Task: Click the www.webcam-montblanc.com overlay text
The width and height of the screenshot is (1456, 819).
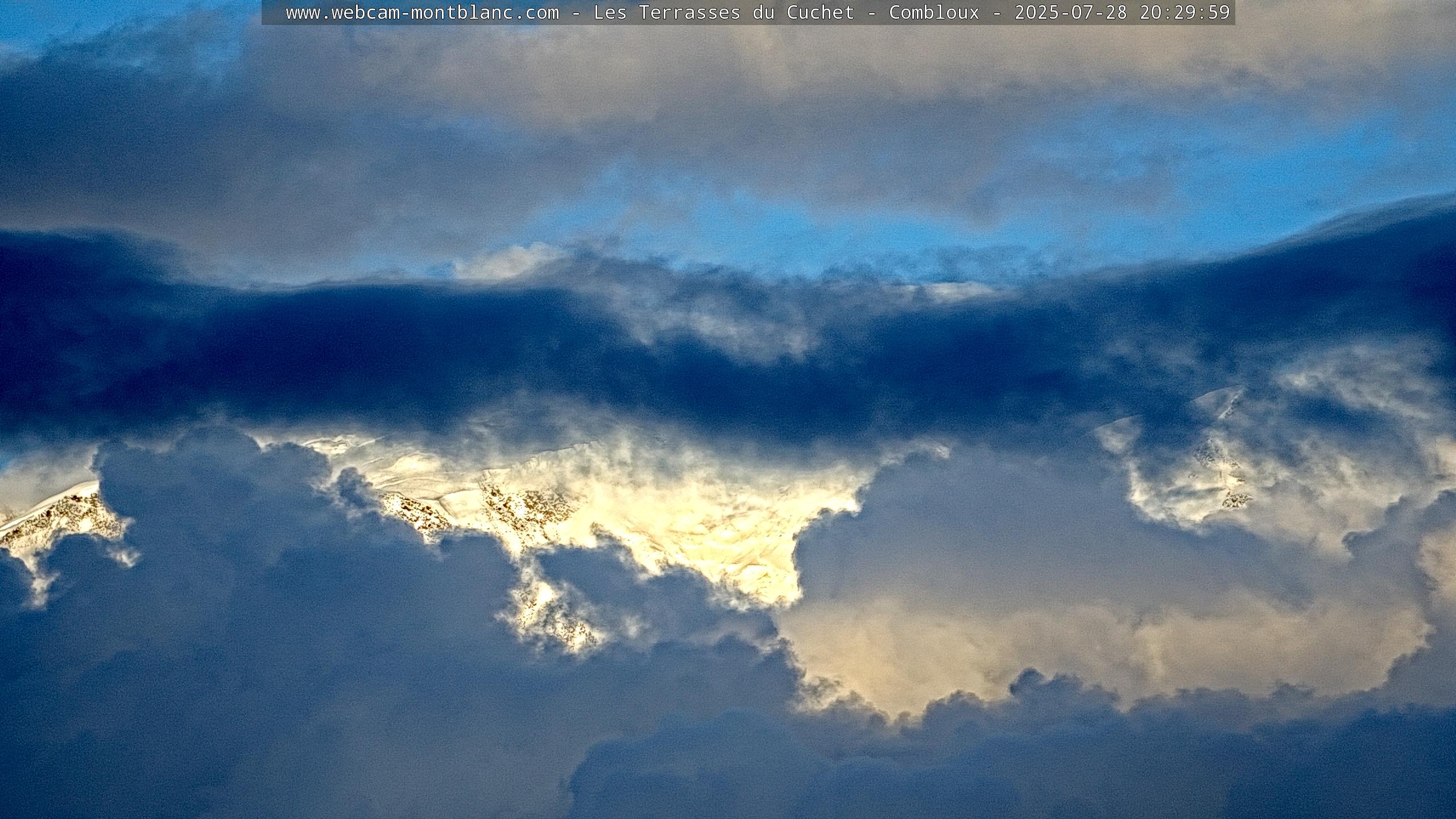Action: coord(423,13)
